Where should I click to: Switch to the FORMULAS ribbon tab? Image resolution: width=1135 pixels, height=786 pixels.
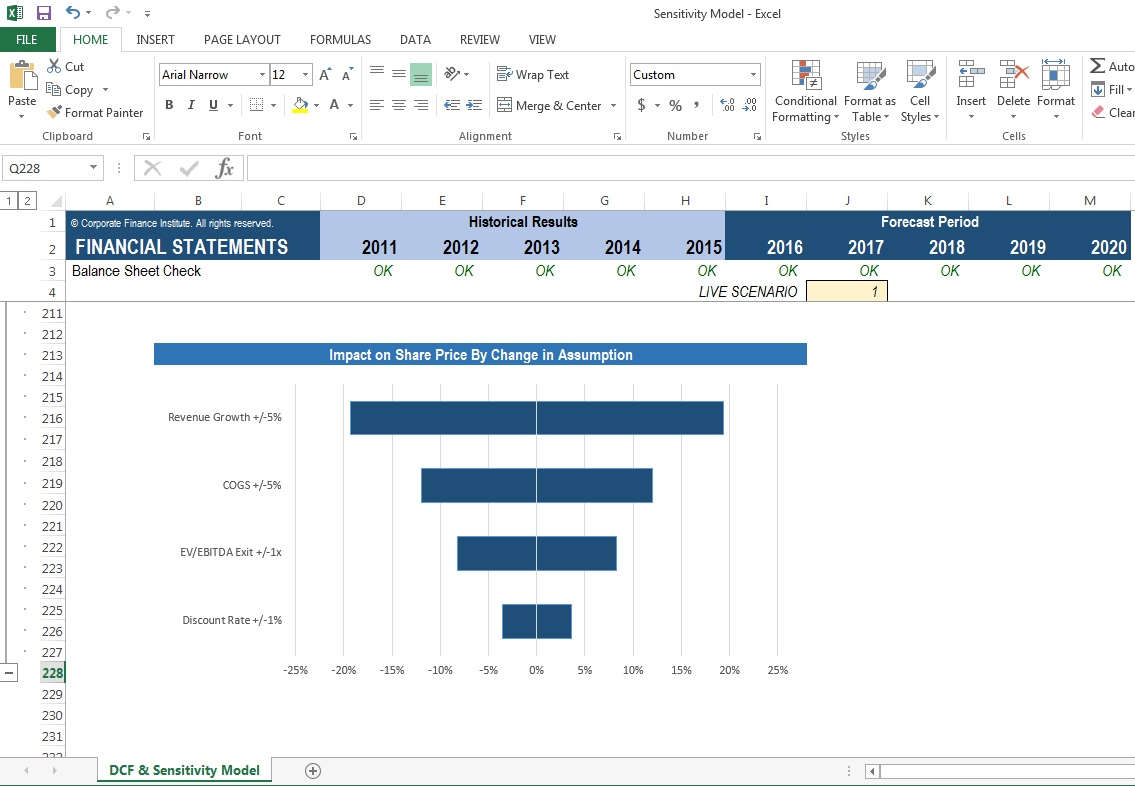(x=340, y=40)
